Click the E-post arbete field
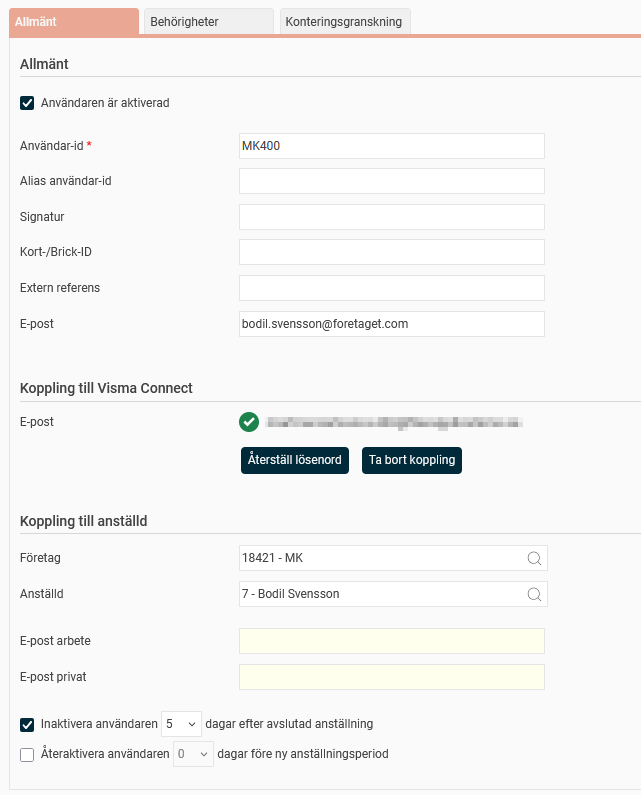This screenshot has width=641, height=795. 391,641
